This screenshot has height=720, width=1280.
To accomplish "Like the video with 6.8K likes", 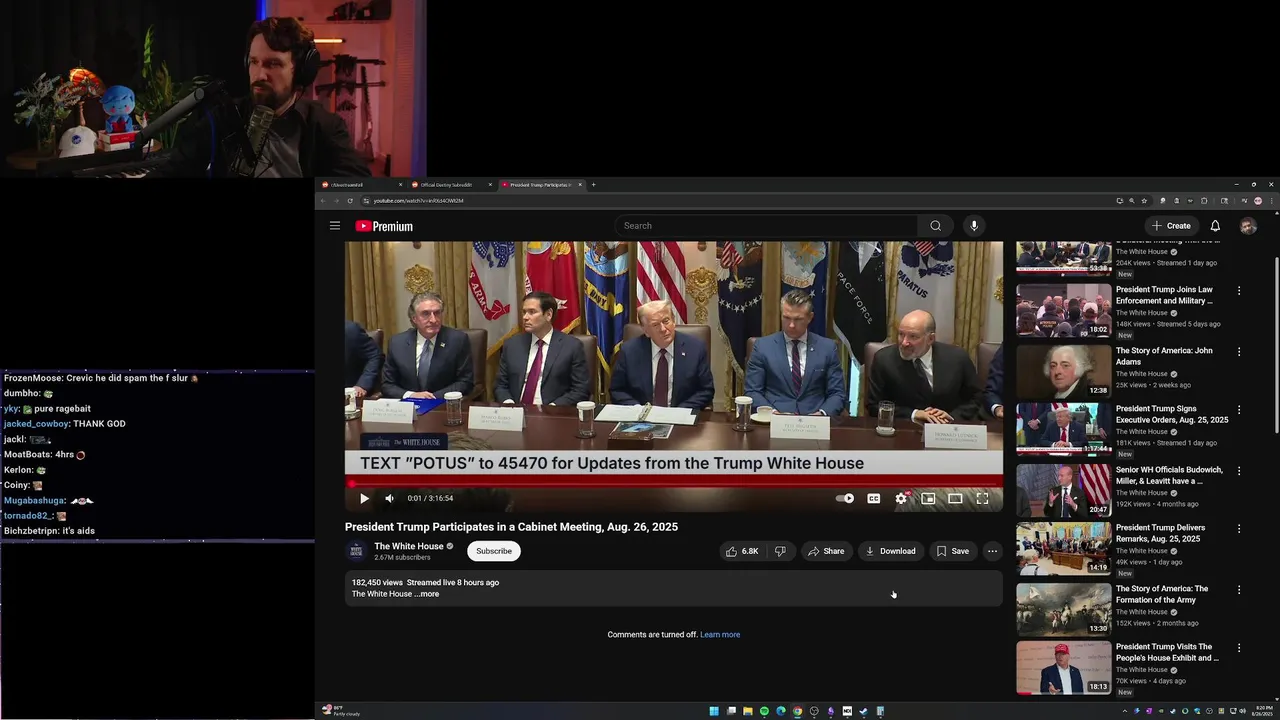I will tap(741, 551).
